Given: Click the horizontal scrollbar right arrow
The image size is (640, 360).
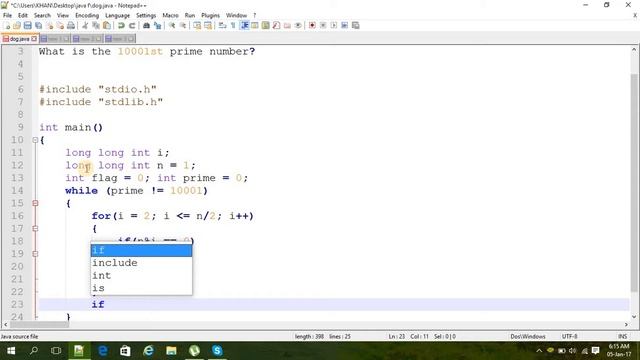Looking at the screenshot, I should point(626,324).
